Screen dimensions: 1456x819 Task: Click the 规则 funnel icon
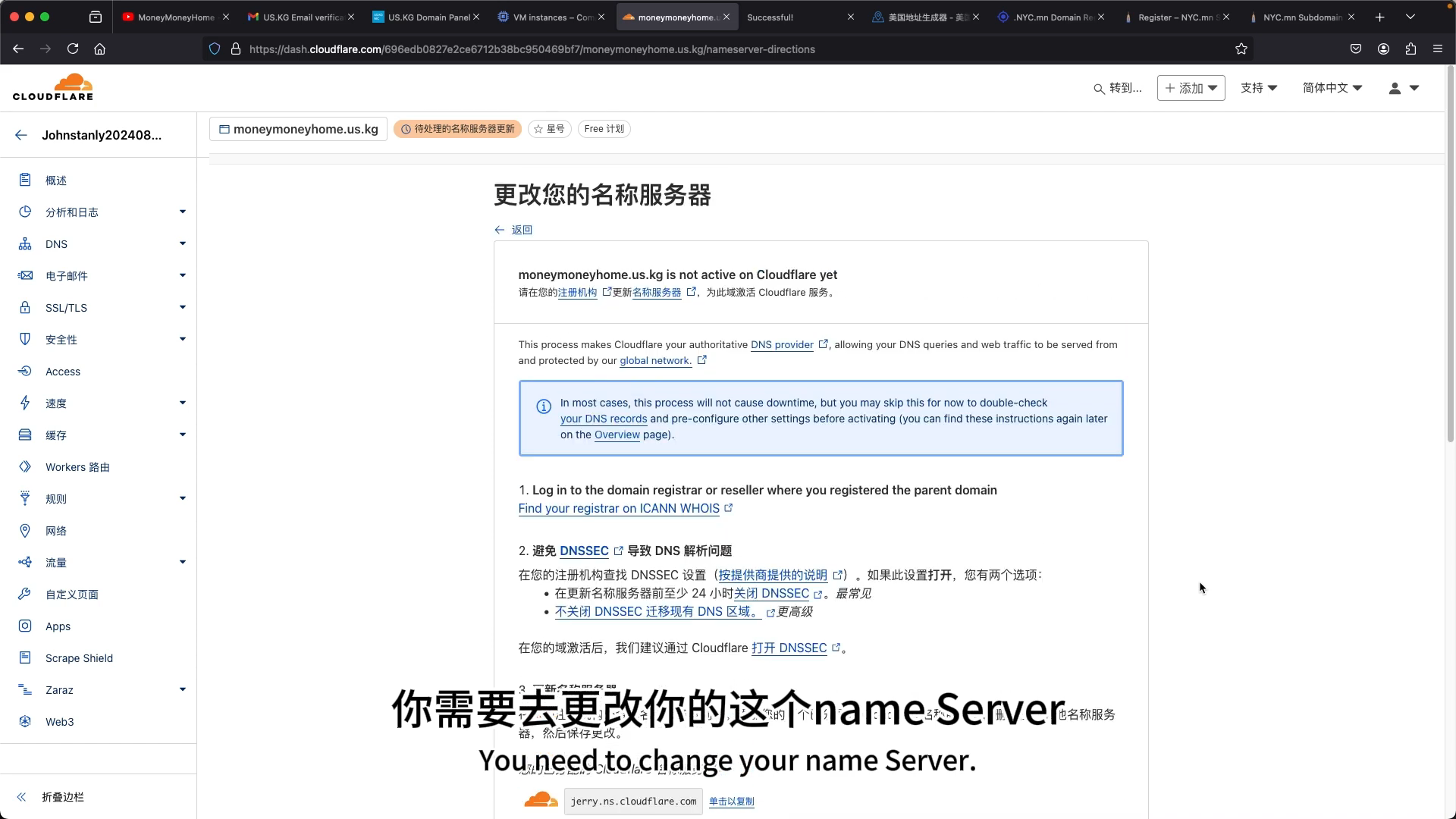[25, 498]
